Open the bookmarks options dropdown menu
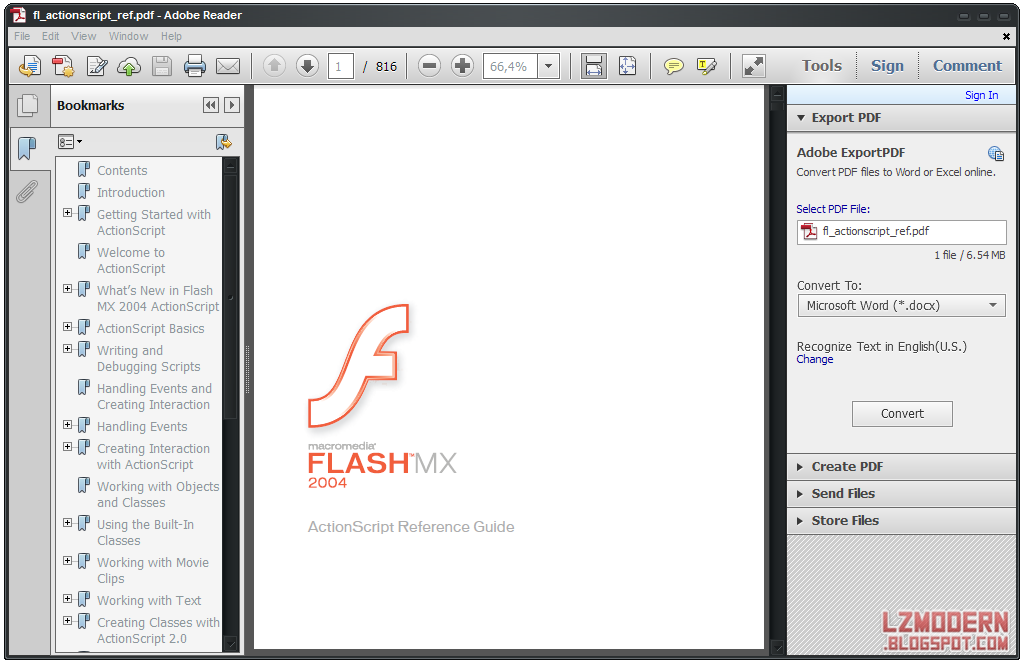This screenshot has height=663, width=1025. pos(70,142)
